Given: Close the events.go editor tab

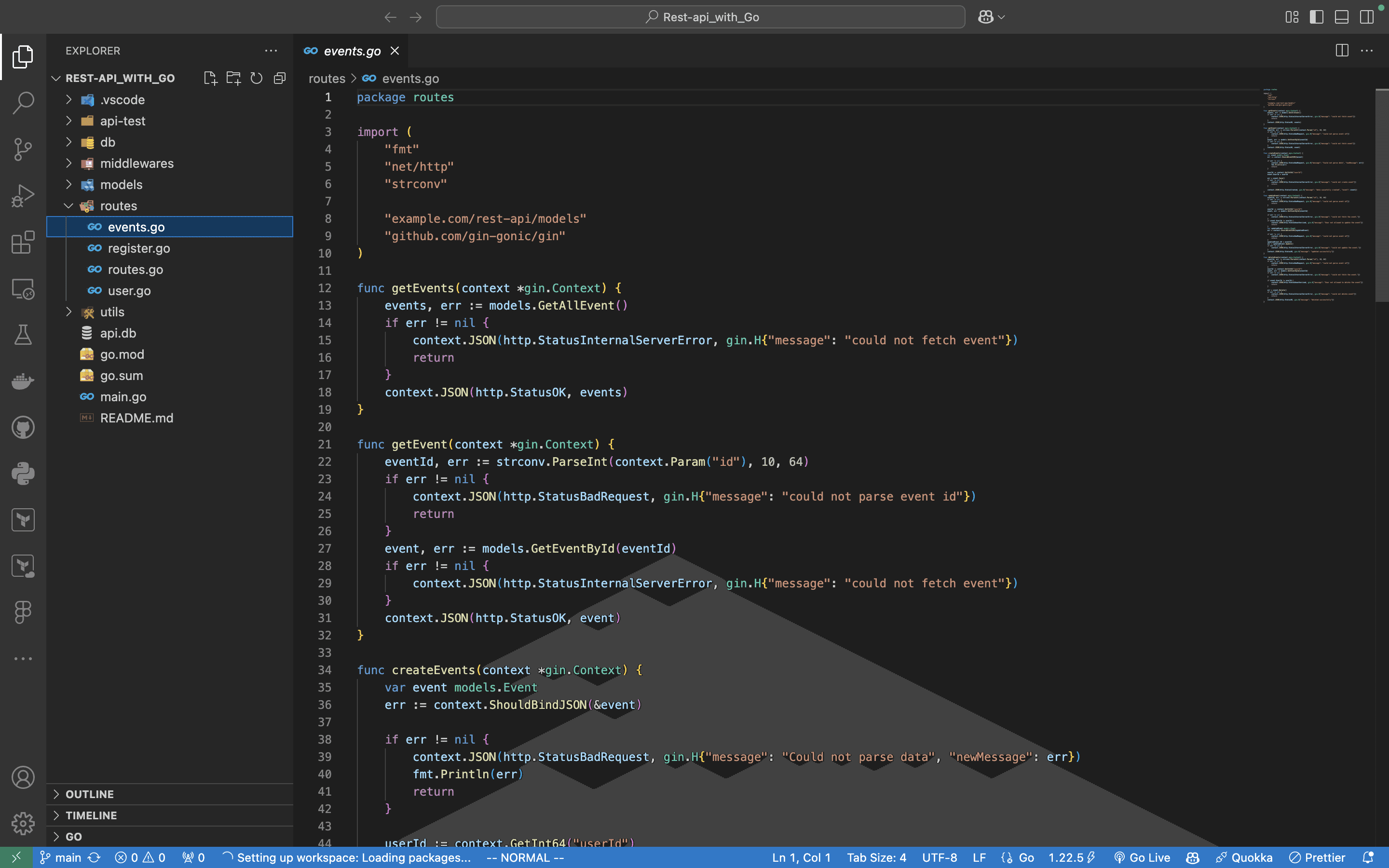Looking at the screenshot, I should click(395, 51).
